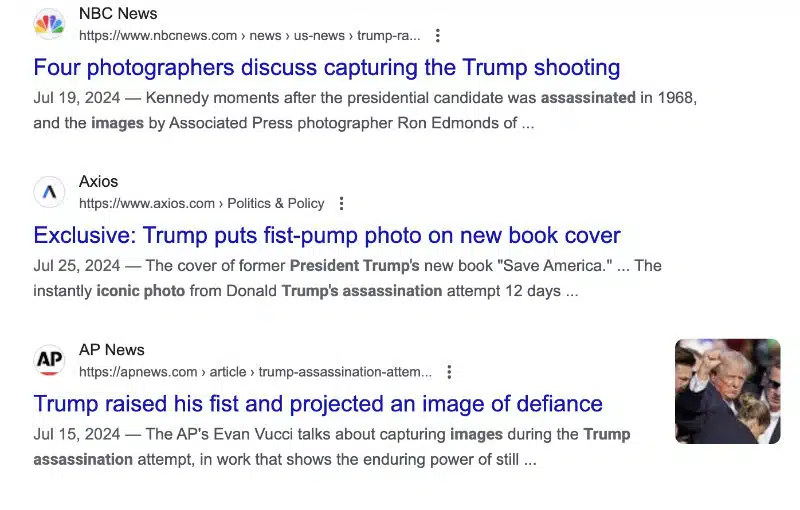Click the snippet mentioning 'Save America' book

click(x=347, y=278)
